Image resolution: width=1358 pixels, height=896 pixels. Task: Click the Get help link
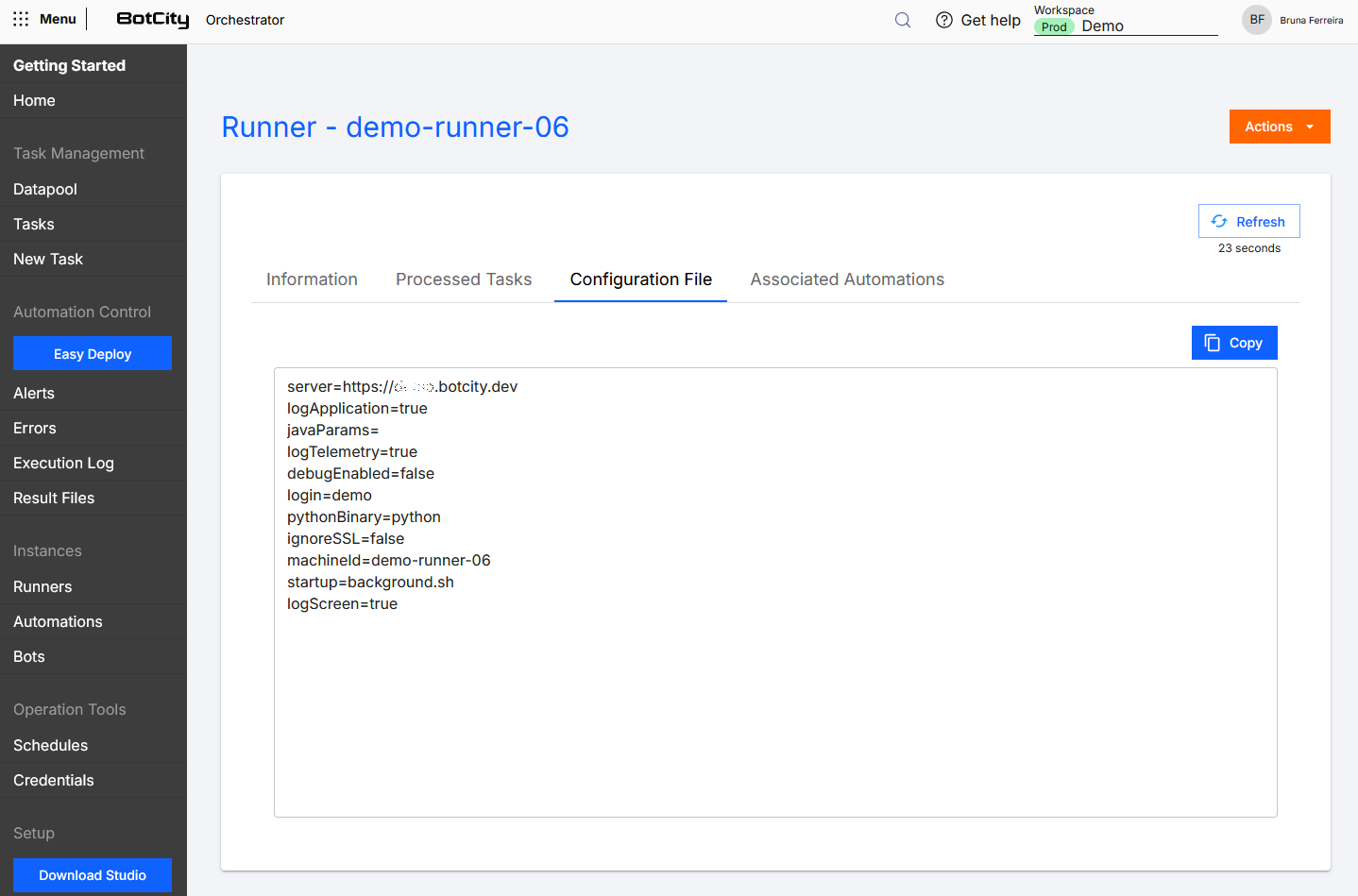click(x=991, y=20)
